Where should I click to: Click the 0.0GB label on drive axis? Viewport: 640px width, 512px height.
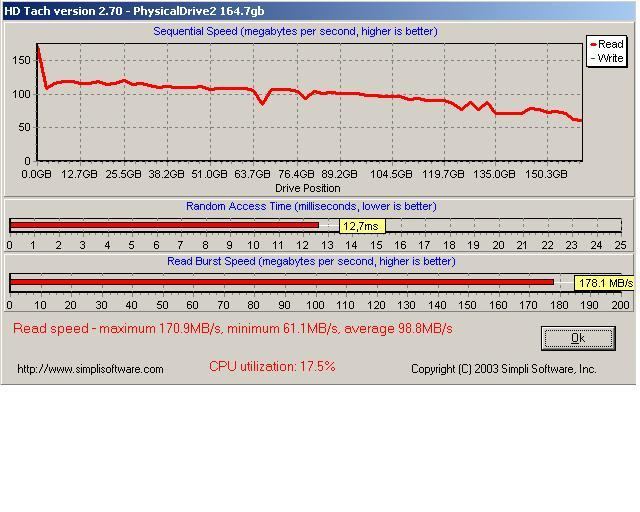point(36,174)
